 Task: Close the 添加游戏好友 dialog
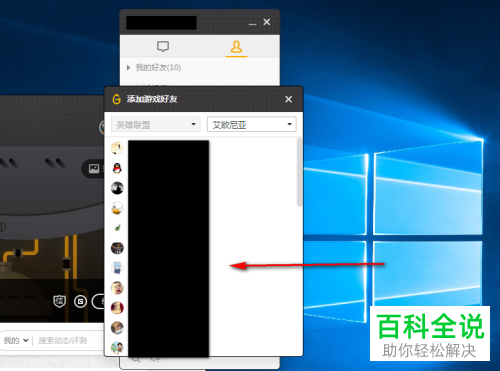click(289, 99)
